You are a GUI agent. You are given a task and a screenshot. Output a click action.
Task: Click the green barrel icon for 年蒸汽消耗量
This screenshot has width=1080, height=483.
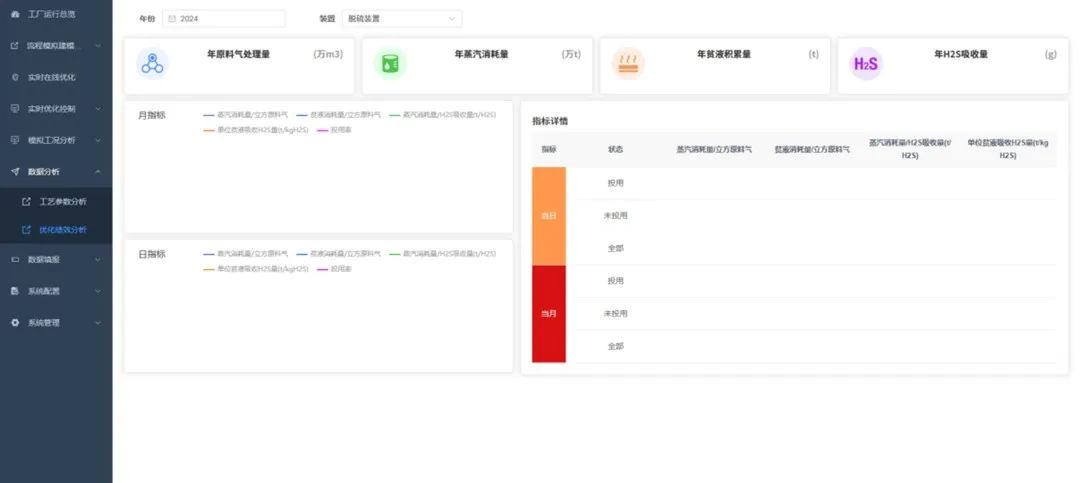[x=391, y=63]
